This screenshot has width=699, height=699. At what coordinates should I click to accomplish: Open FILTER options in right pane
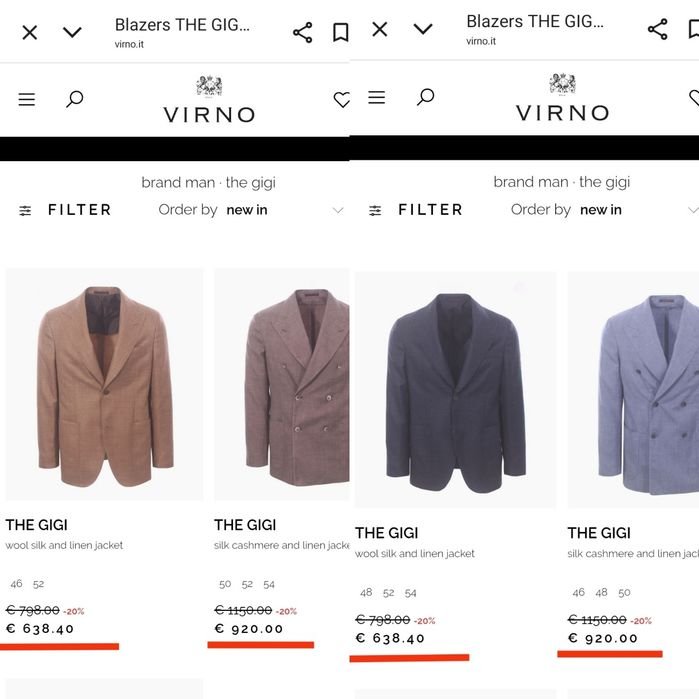pyautogui.click(x=416, y=210)
